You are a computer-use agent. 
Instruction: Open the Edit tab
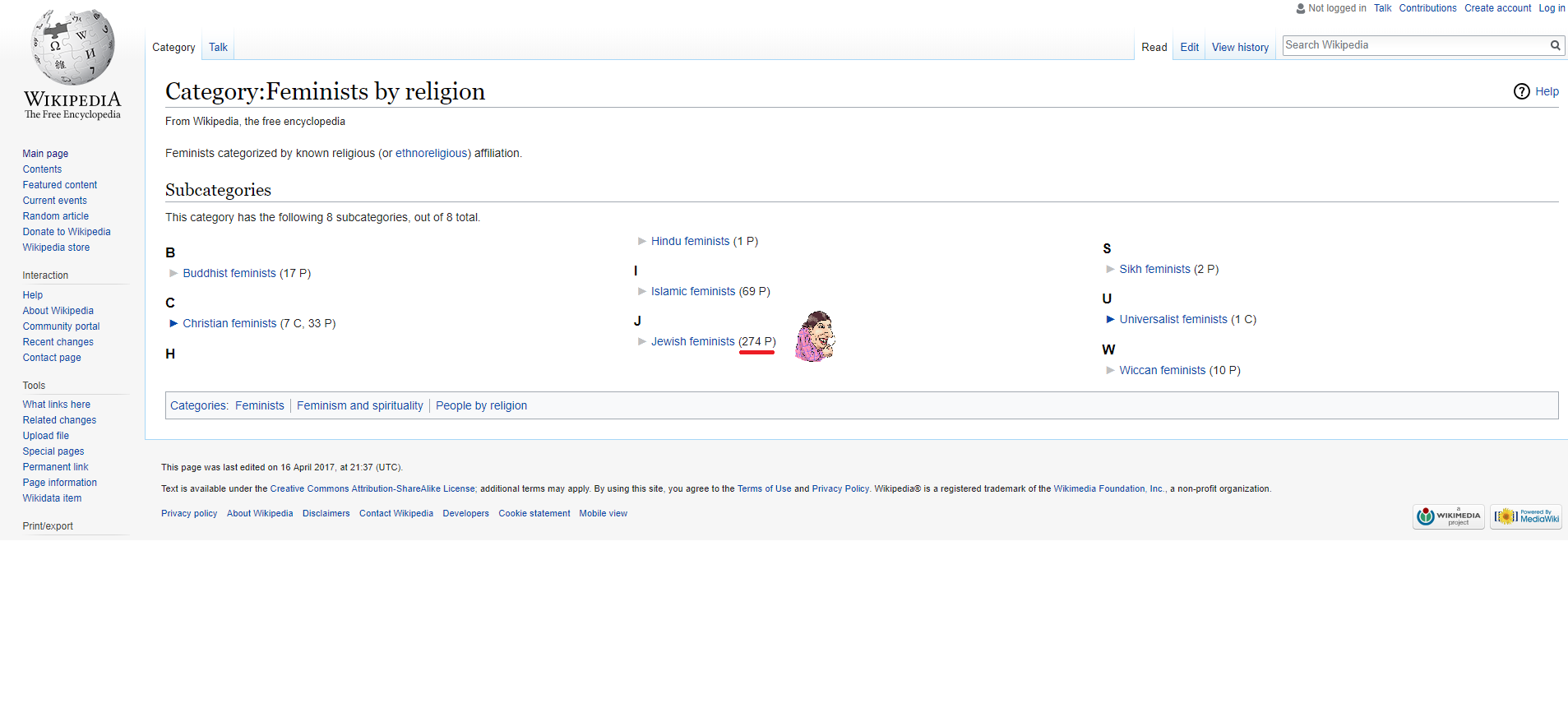pos(1189,47)
